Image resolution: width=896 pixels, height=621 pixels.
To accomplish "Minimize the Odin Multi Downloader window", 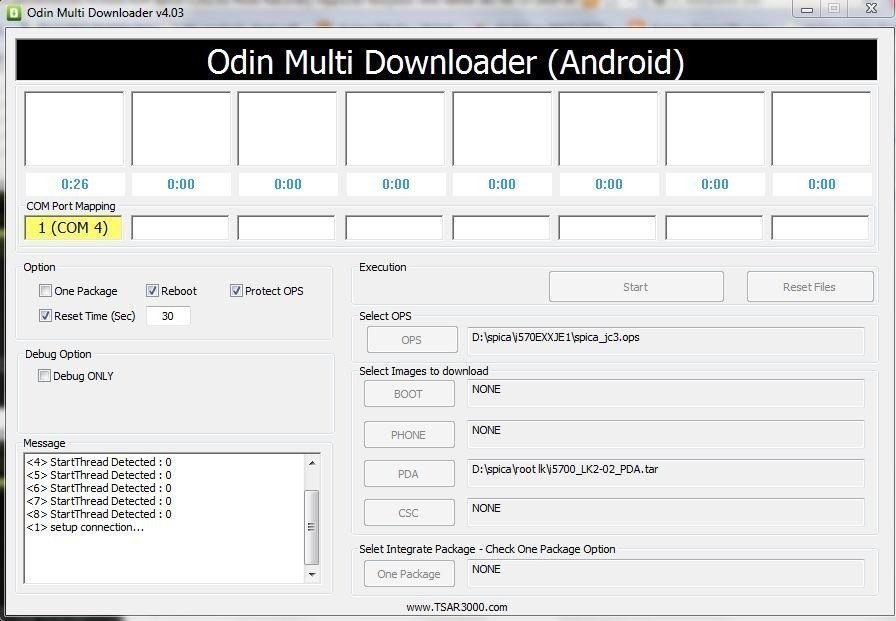I will pyautogui.click(x=806, y=9).
